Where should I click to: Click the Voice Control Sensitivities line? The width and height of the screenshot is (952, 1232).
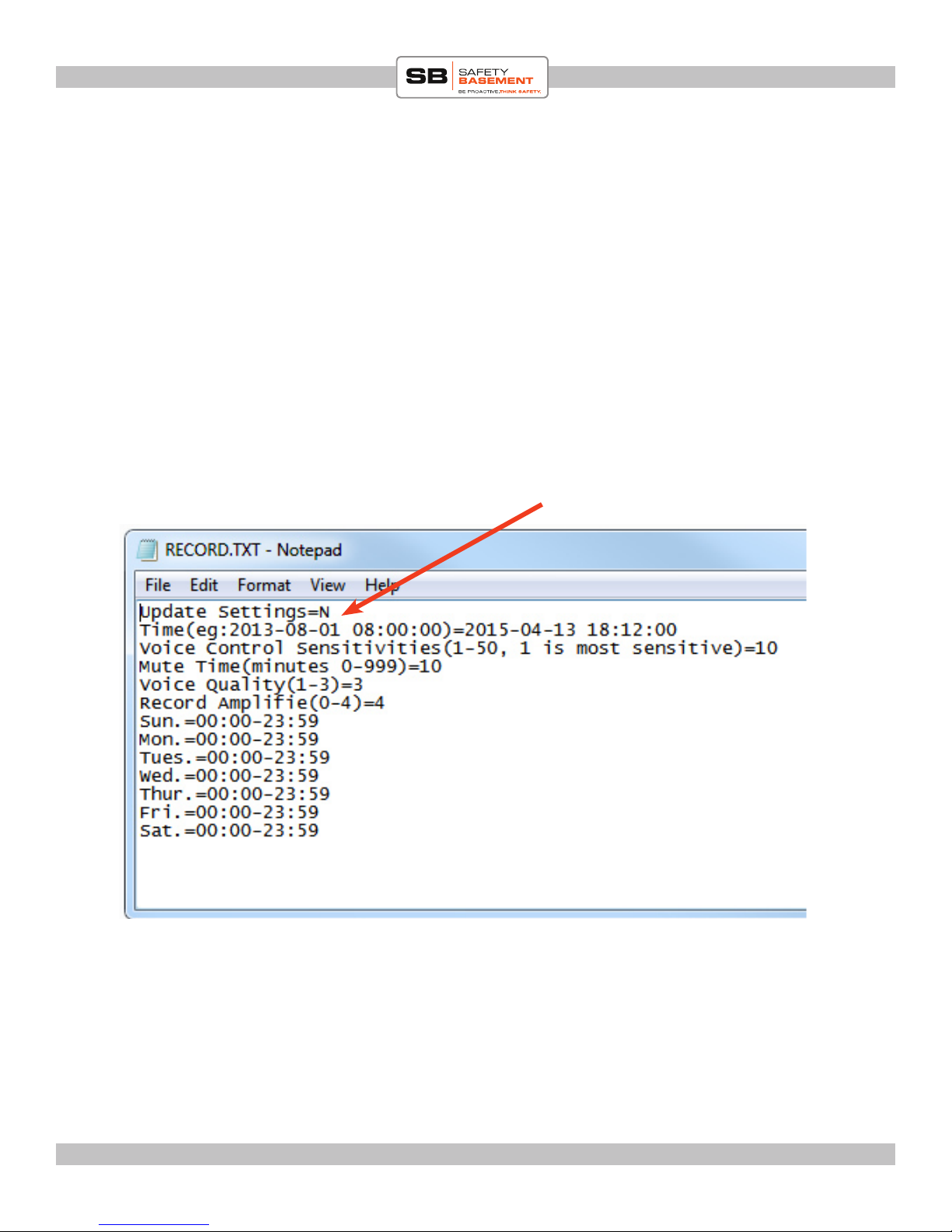click(459, 648)
